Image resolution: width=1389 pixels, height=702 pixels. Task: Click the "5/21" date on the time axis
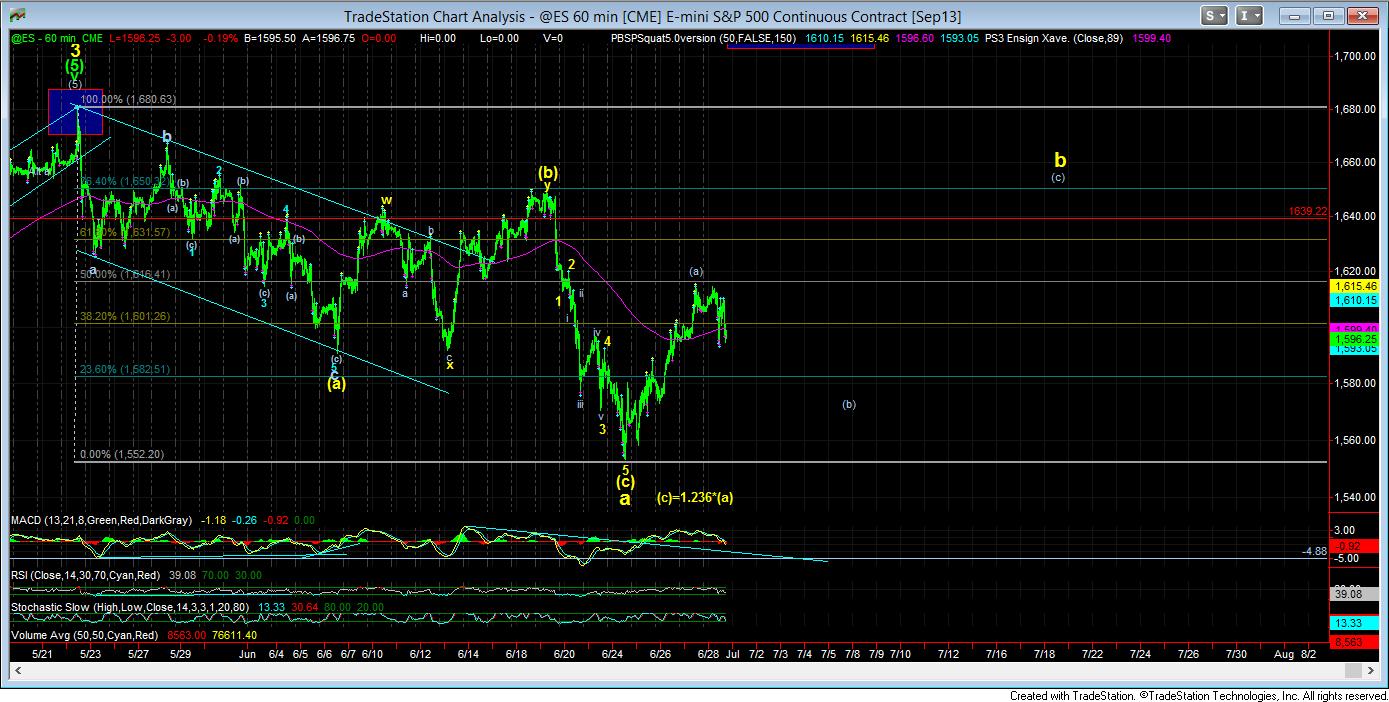(x=42, y=654)
